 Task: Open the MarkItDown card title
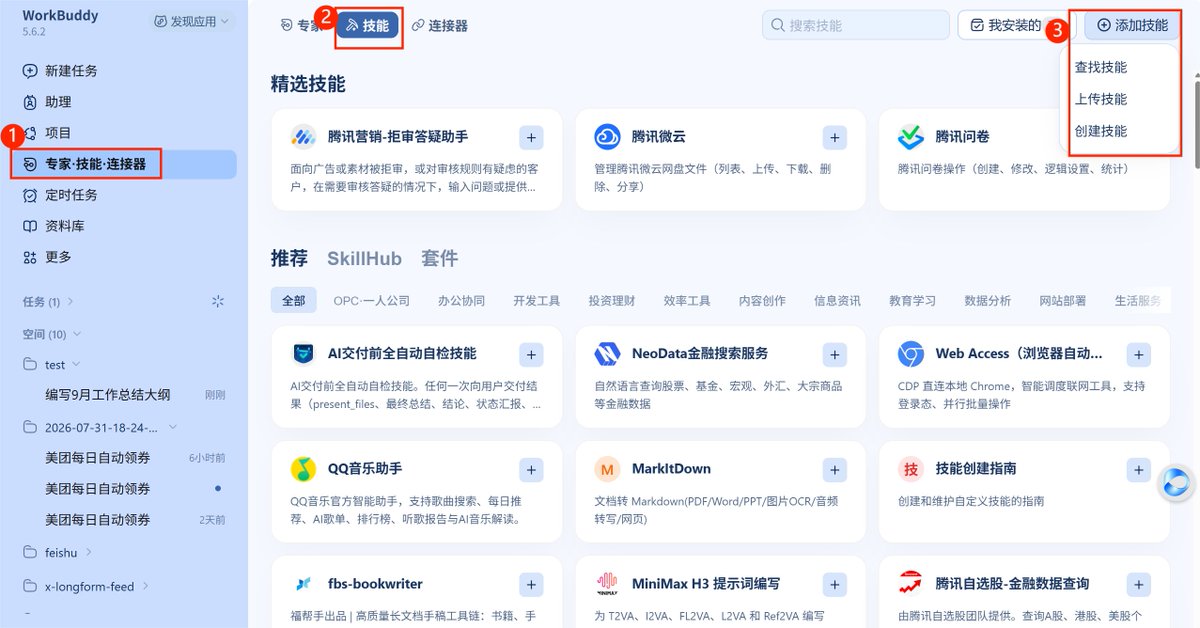[671, 469]
